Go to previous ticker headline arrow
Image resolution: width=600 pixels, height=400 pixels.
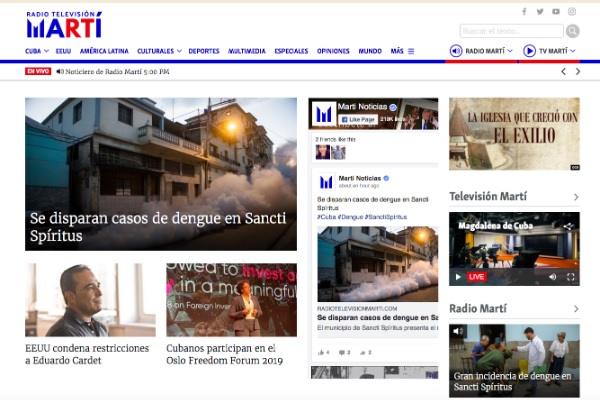click(563, 72)
